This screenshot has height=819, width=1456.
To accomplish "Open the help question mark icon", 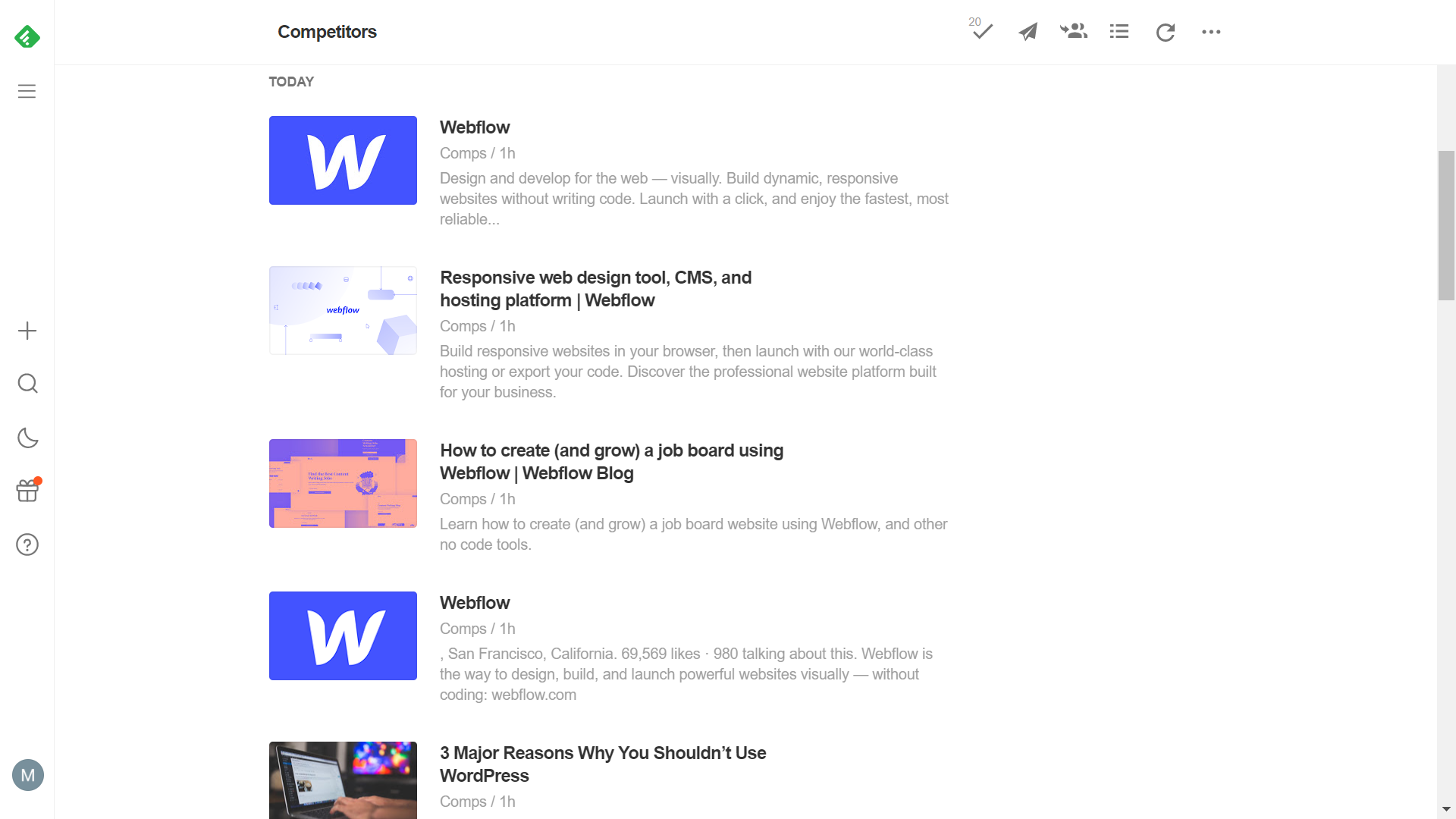I will tap(27, 544).
